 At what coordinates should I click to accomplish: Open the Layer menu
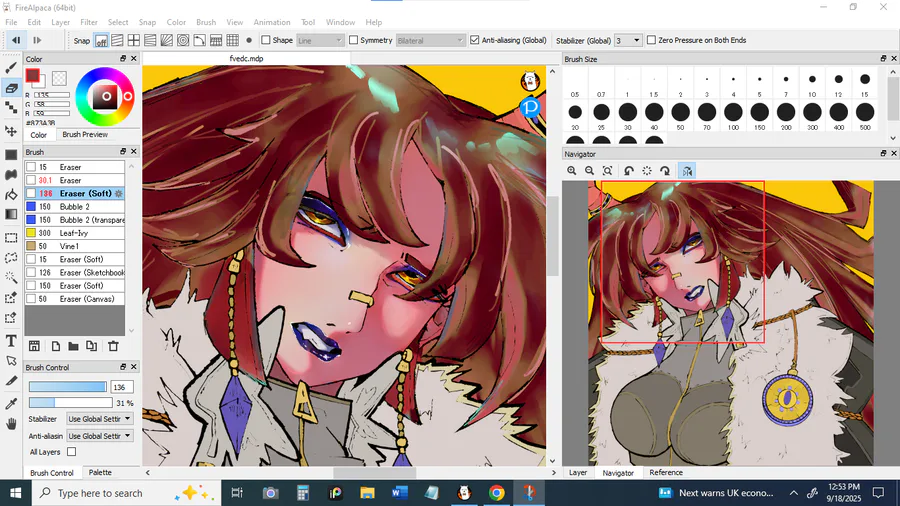(60, 22)
